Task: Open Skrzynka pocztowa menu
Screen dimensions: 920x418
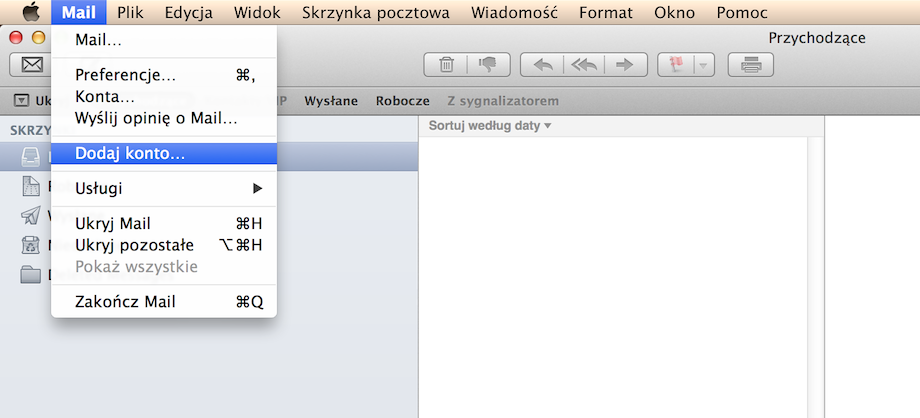Action: 376,12
